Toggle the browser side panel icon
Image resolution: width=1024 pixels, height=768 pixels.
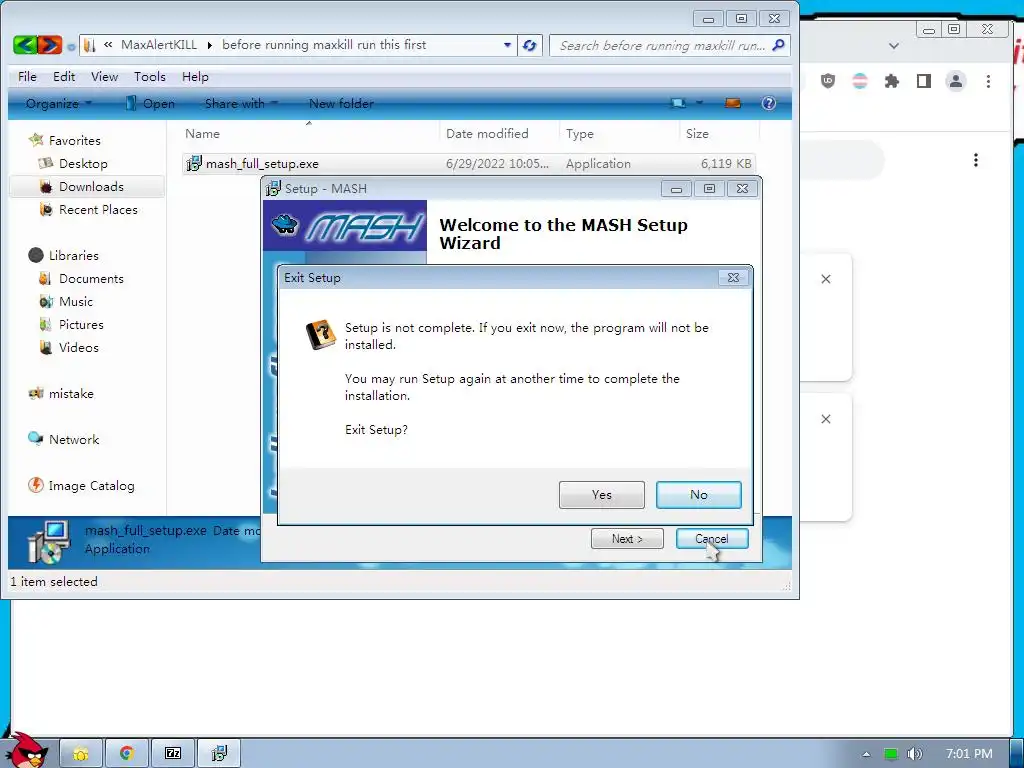click(923, 81)
